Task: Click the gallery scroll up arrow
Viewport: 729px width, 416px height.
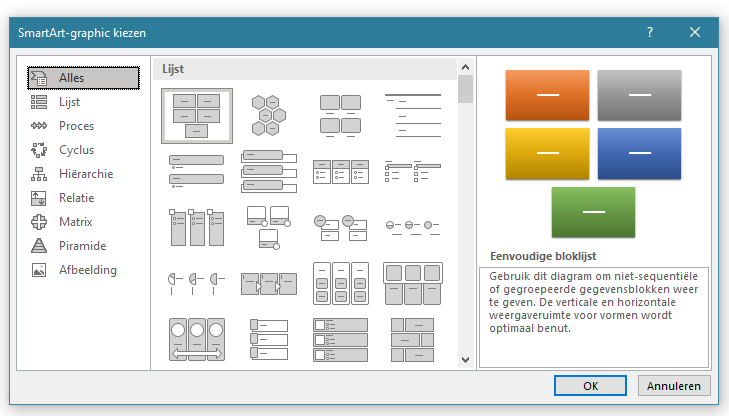Action: 465,67
